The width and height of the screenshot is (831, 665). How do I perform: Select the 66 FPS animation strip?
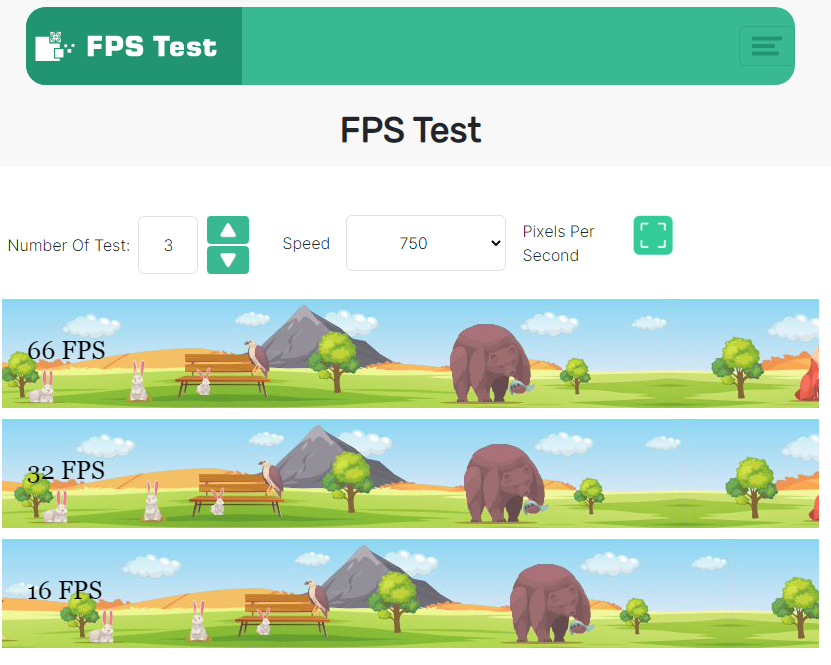(x=410, y=353)
